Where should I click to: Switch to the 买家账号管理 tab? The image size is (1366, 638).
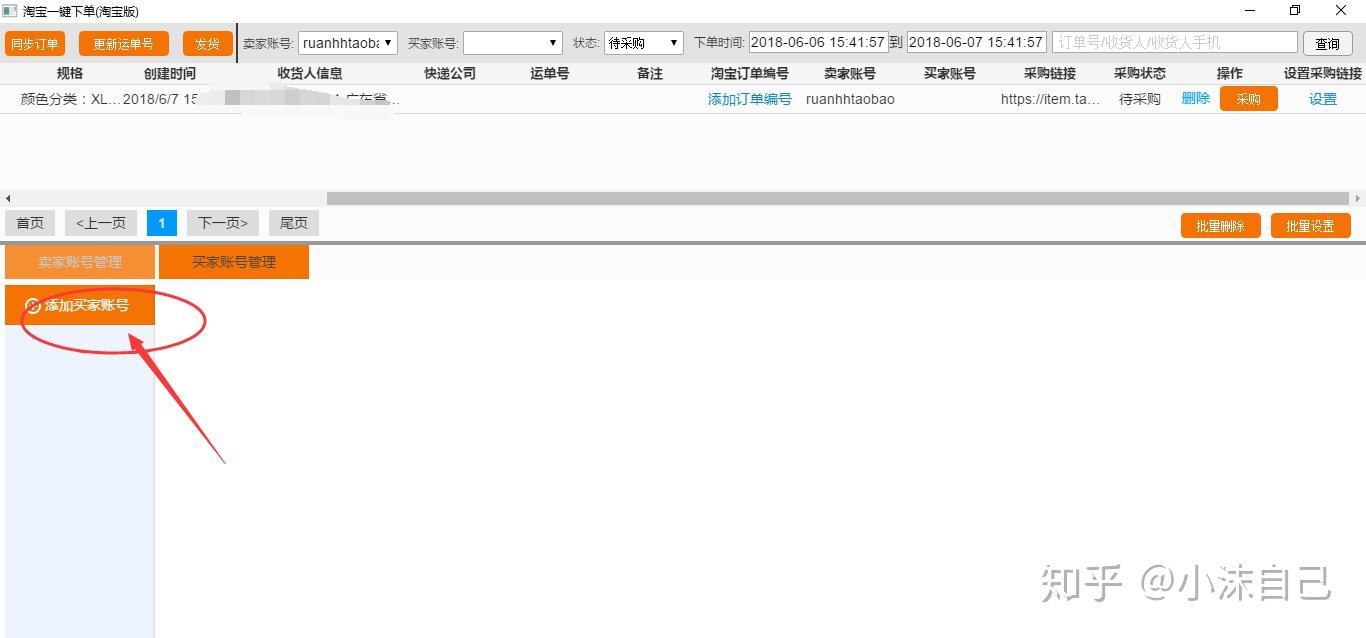click(x=234, y=262)
